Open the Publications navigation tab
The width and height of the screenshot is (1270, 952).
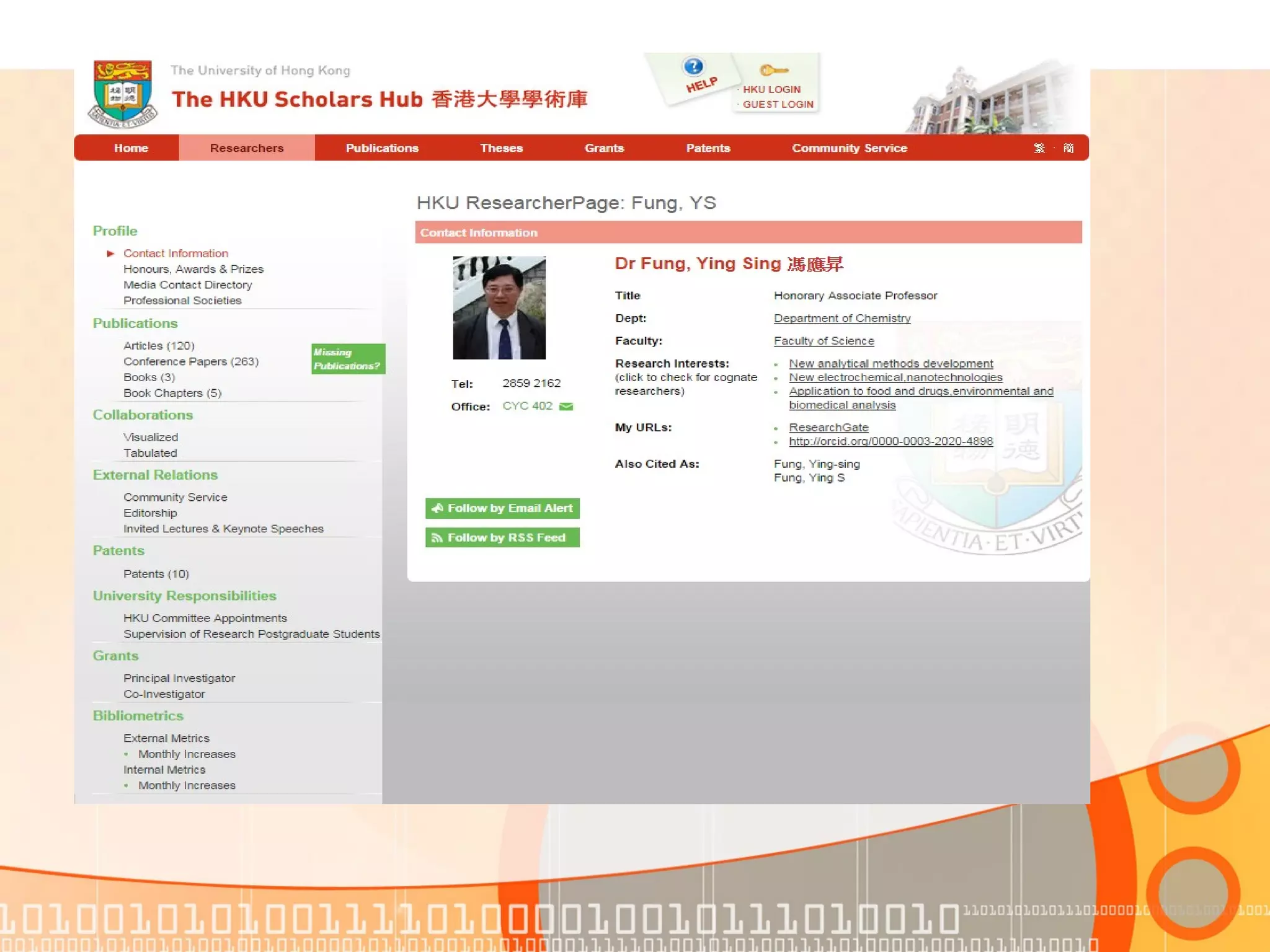pos(382,148)
